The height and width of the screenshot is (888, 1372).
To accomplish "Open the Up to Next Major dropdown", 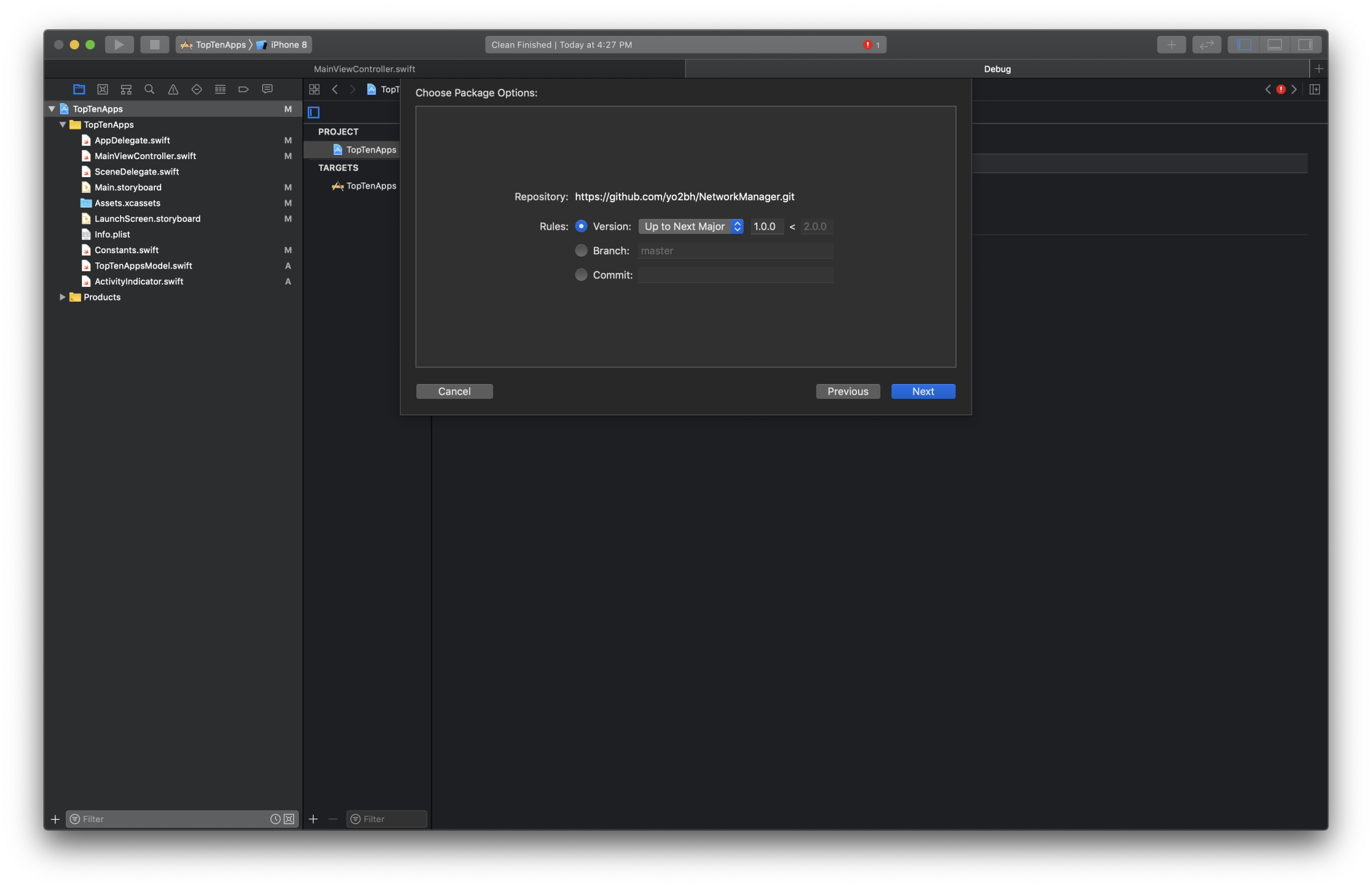I will point(690,226).
